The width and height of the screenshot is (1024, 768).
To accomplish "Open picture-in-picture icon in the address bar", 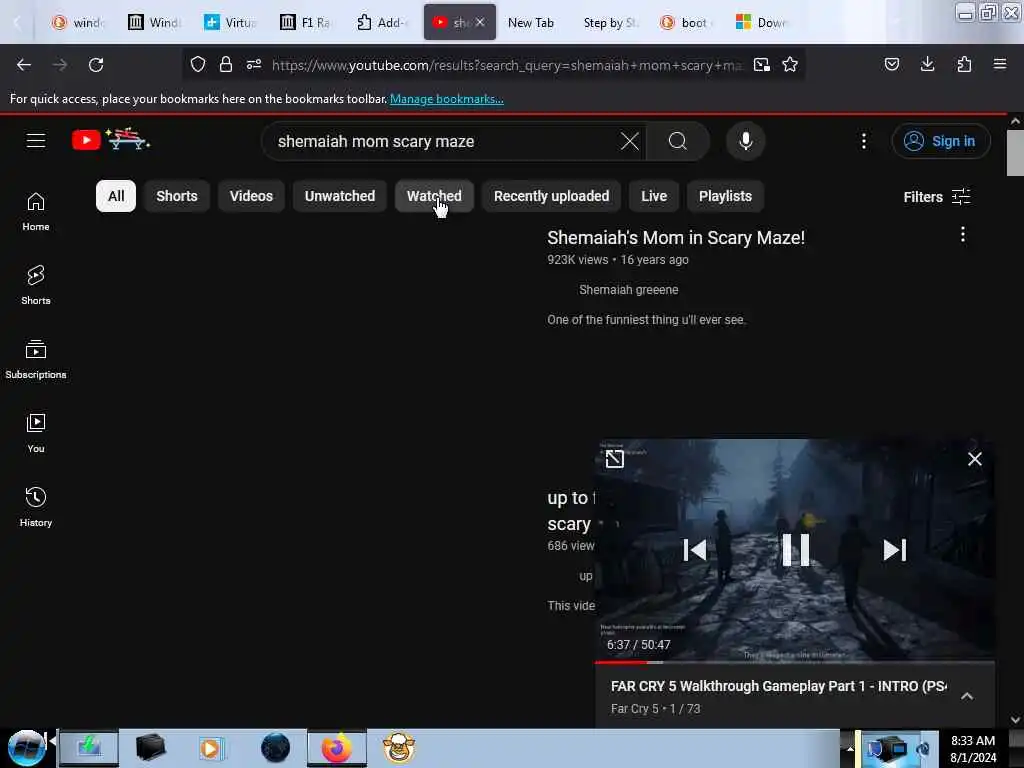I will [761, 65].
